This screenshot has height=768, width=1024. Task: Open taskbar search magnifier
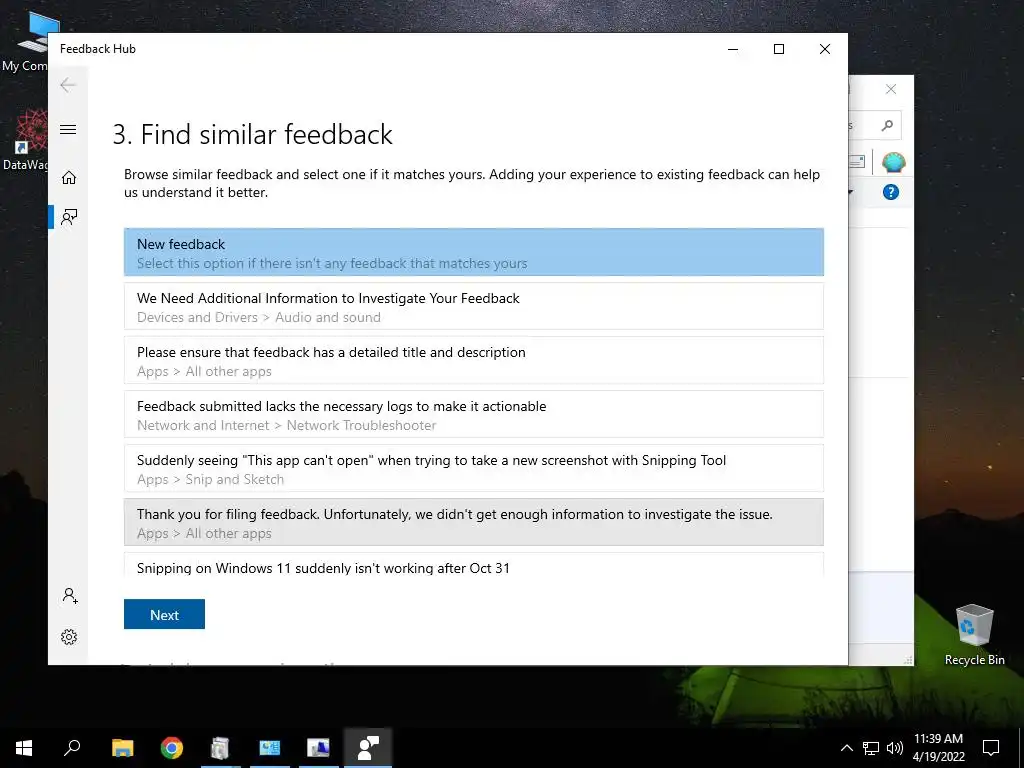coord(72,748)
